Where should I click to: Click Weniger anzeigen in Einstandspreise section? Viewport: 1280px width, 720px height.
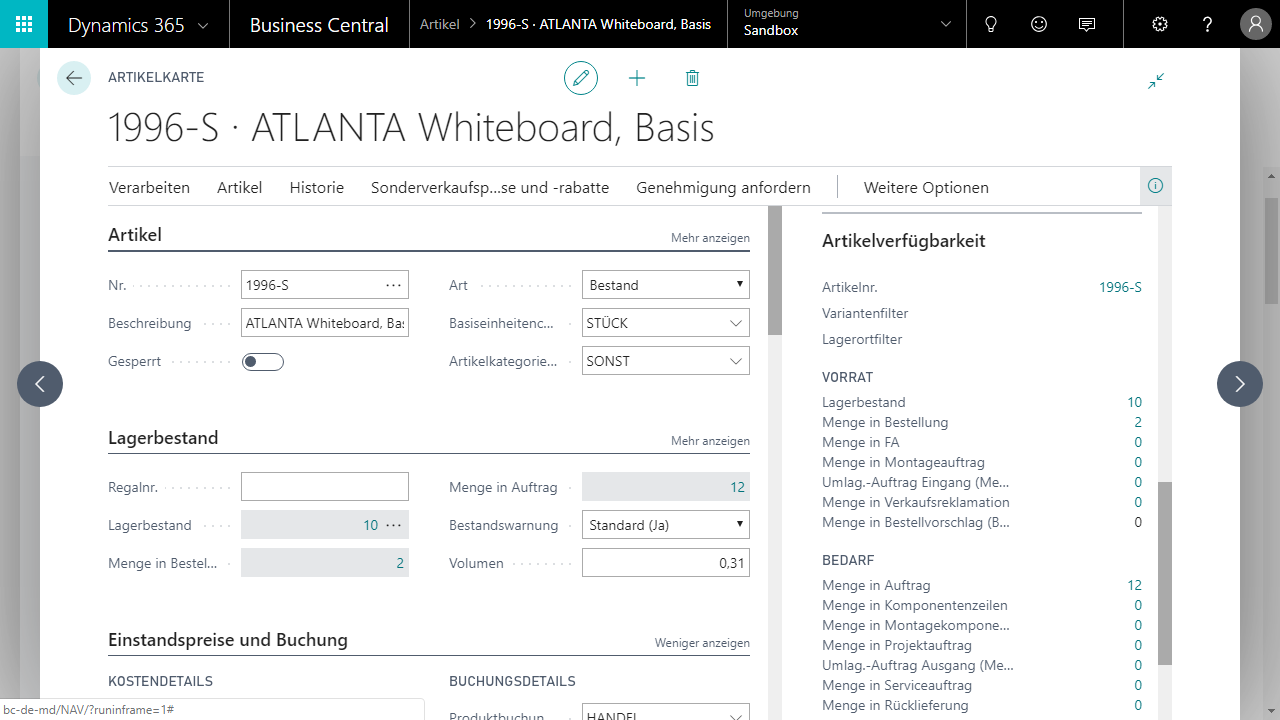pyautogui.click(x=702, y=643)
